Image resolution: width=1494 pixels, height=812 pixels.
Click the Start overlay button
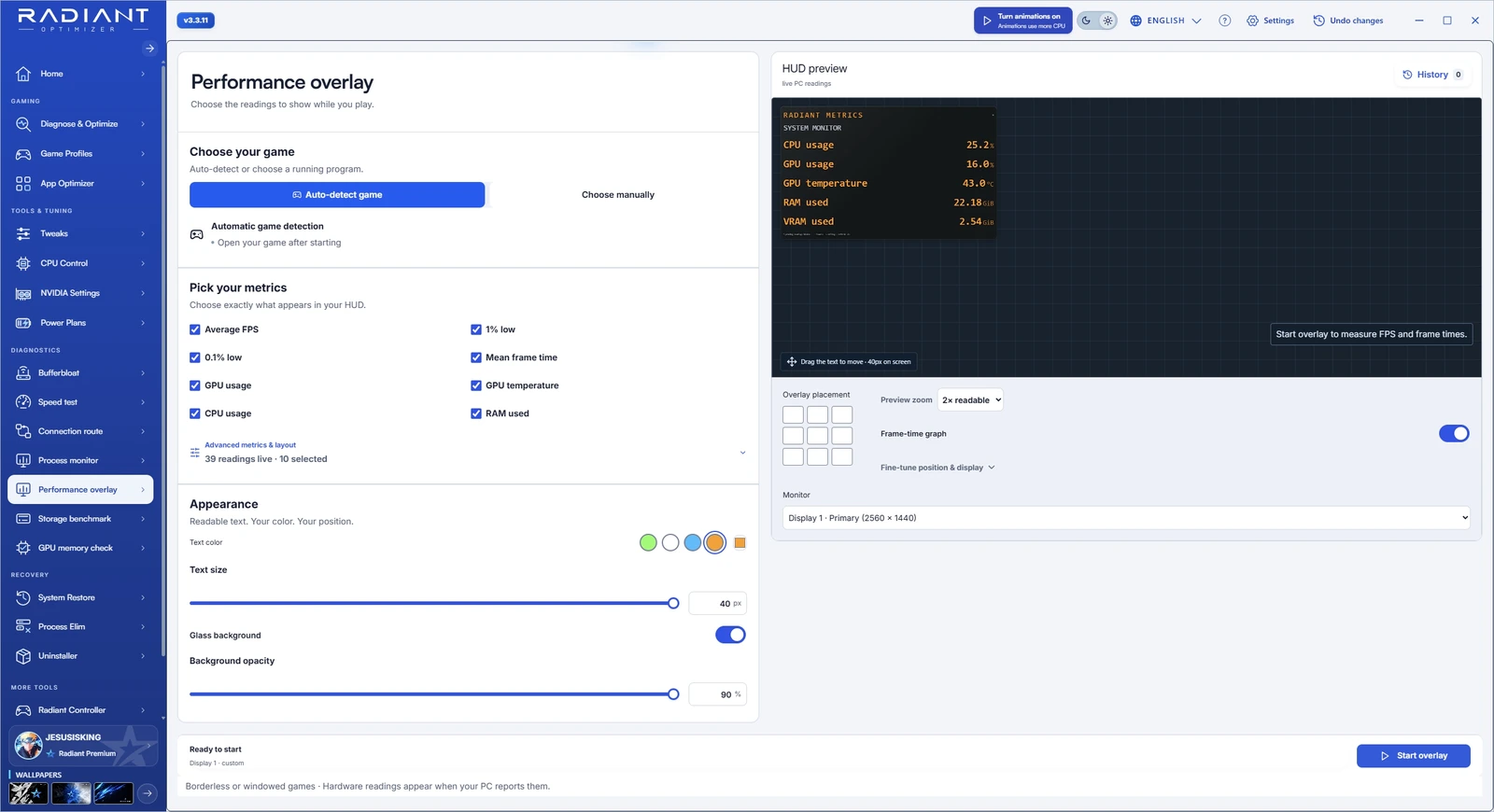[1413, 756]
